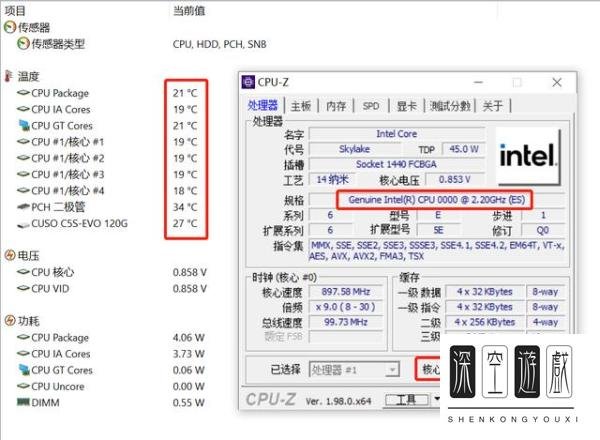Click the memory icon beside DIMM
Image resolution: width=600 pixels, height=440 pixels.
tap(23, 402)
